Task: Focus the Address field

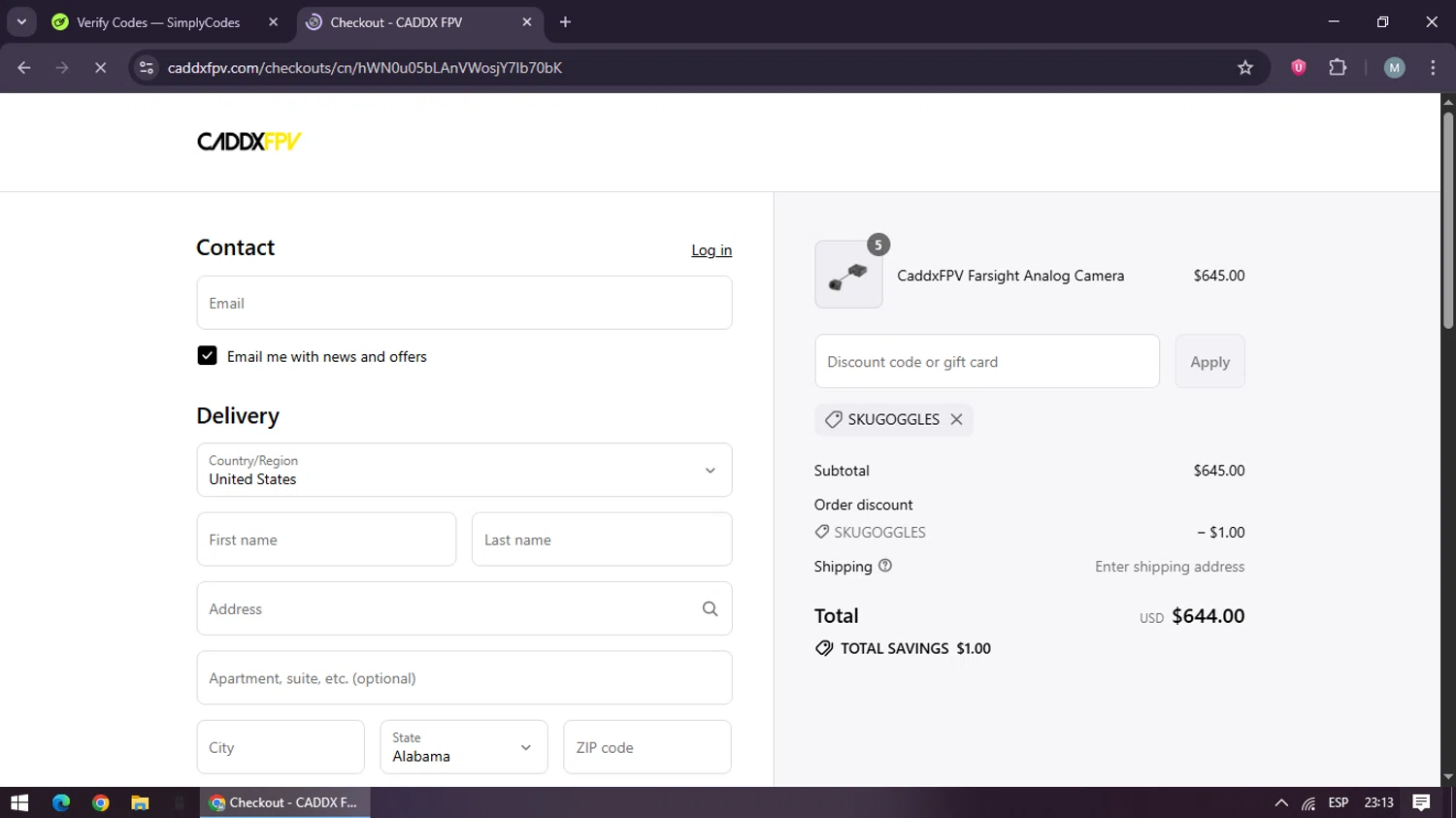Action: [464, 608]
